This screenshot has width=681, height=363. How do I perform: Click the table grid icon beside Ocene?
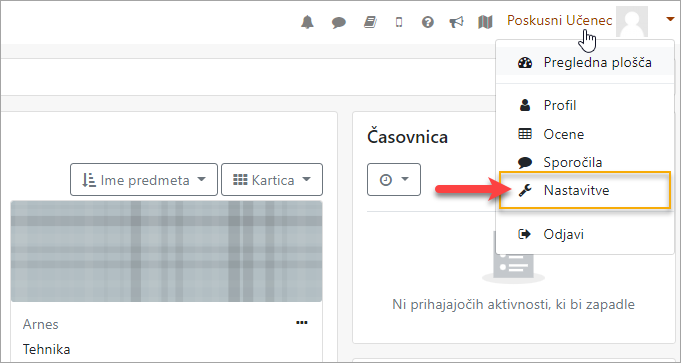(x=525, y=134)
